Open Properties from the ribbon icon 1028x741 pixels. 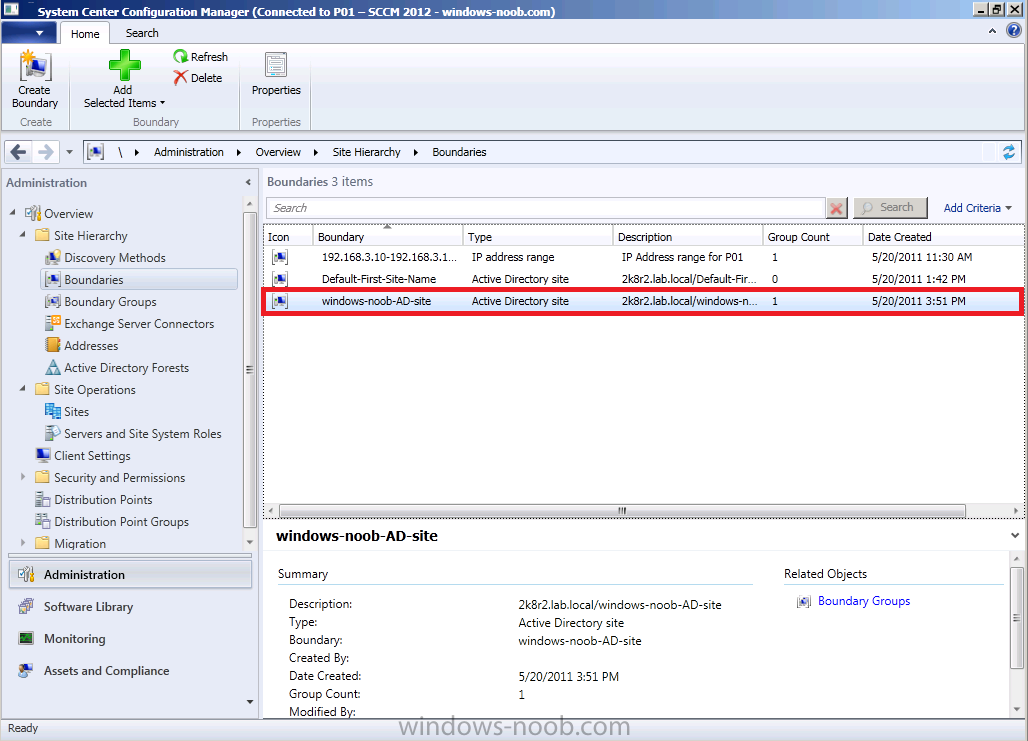coord(276,66)
